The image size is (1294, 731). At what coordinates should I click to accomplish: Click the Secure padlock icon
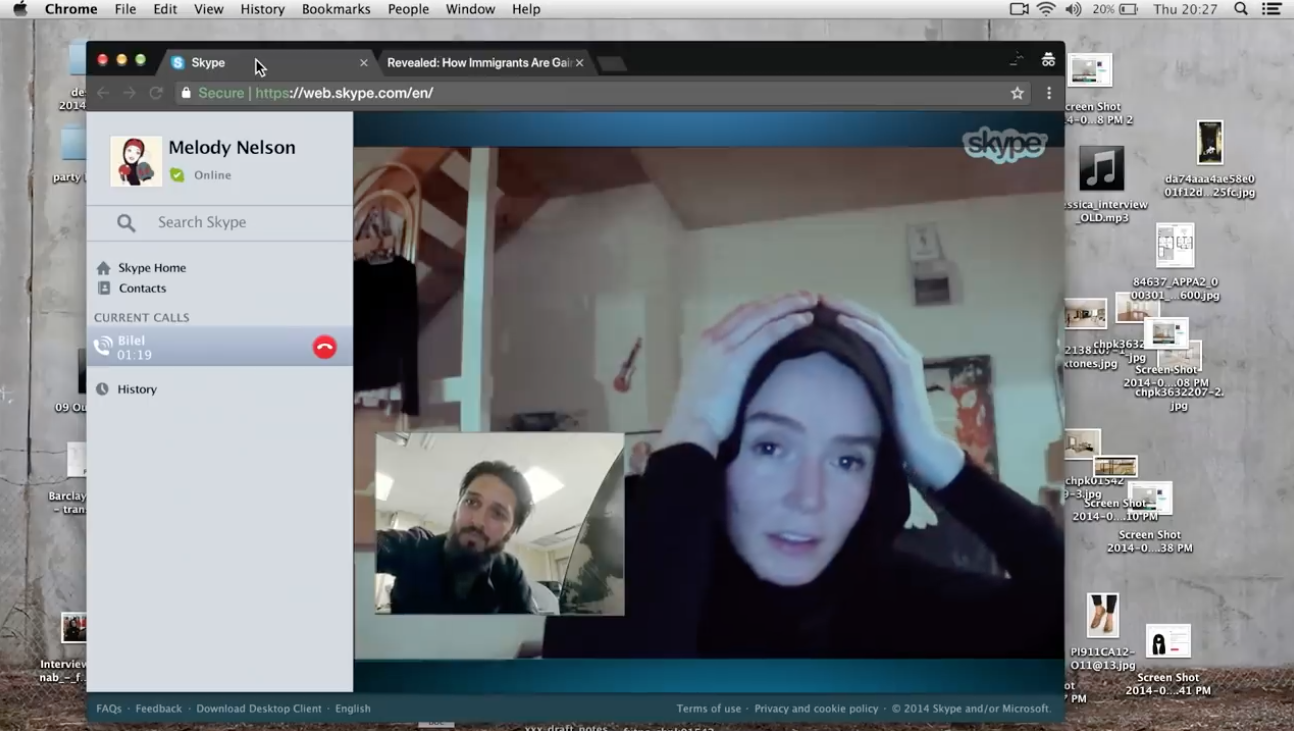pos(186,93)
